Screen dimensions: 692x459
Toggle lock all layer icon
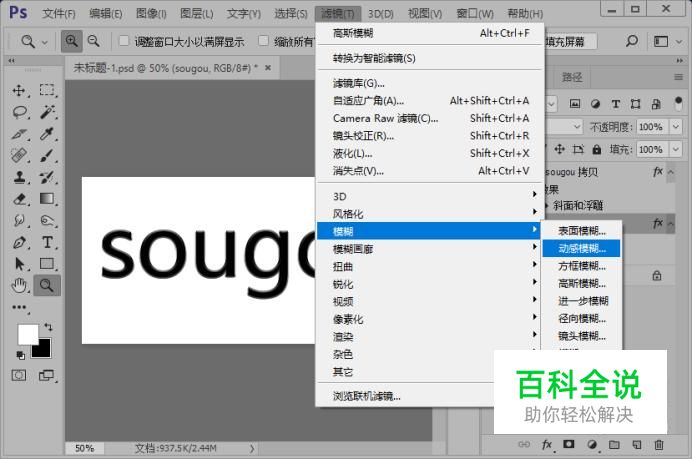coord(597,149)
